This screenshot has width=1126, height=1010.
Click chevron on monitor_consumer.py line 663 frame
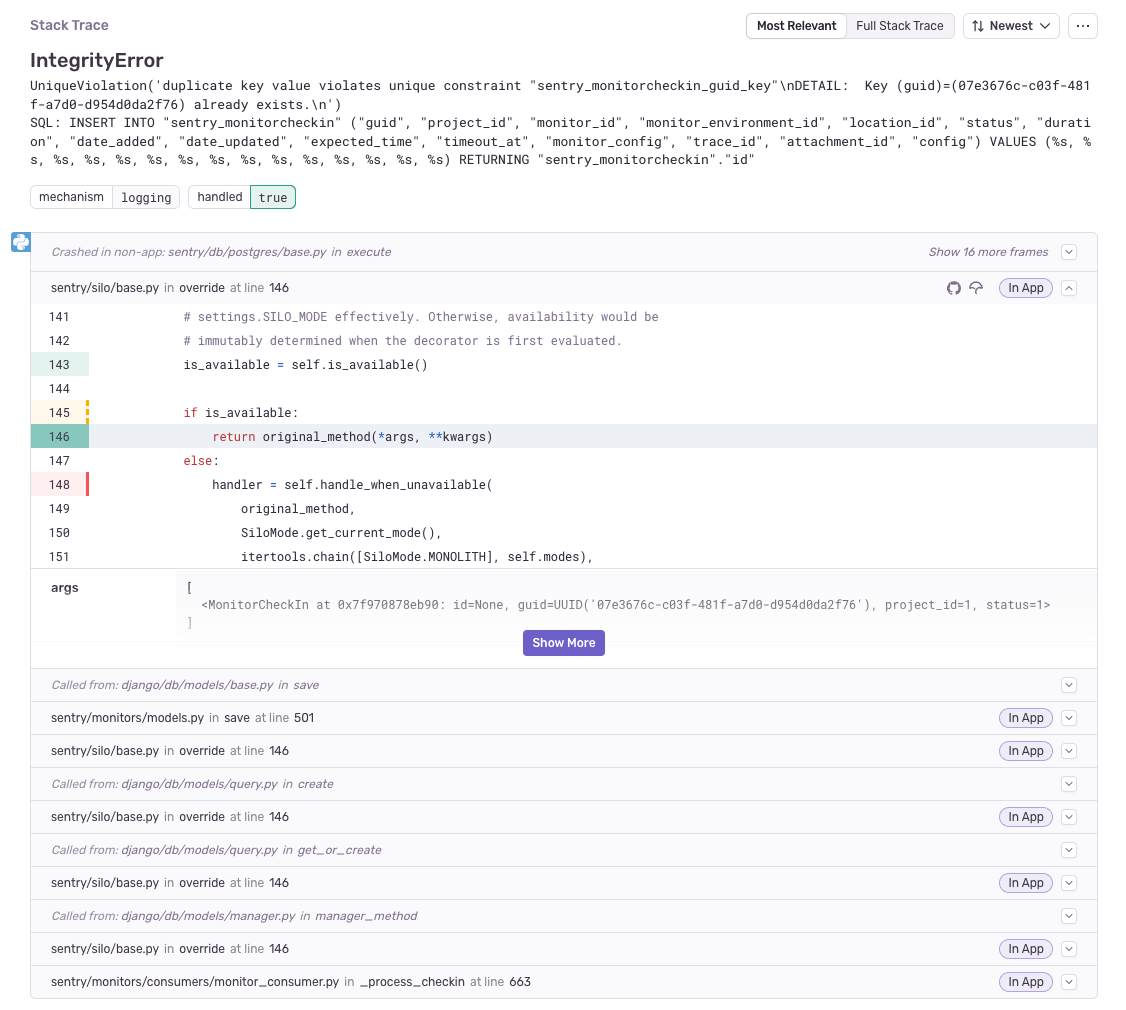point(1069,982)
